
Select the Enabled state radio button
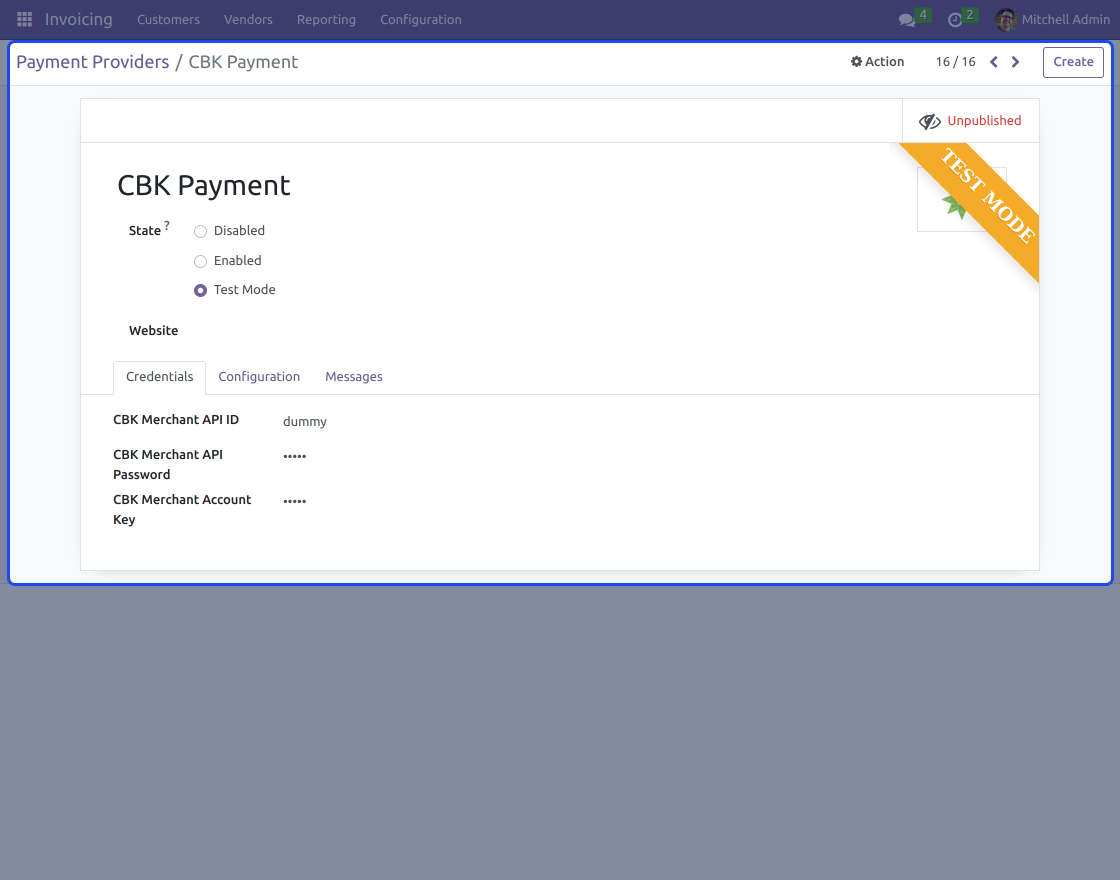pos(200,260)
